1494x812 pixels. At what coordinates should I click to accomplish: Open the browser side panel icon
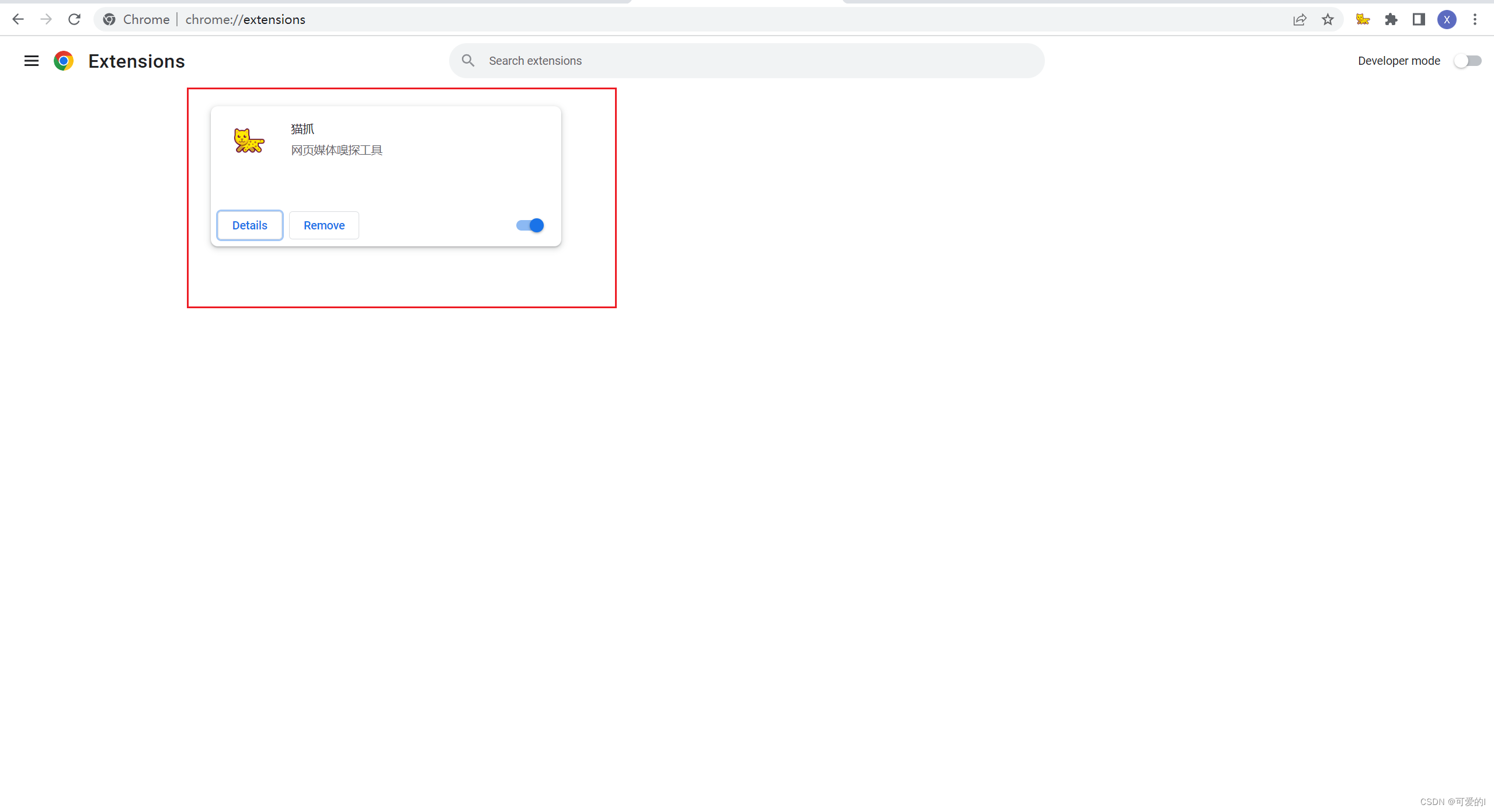1419,20
